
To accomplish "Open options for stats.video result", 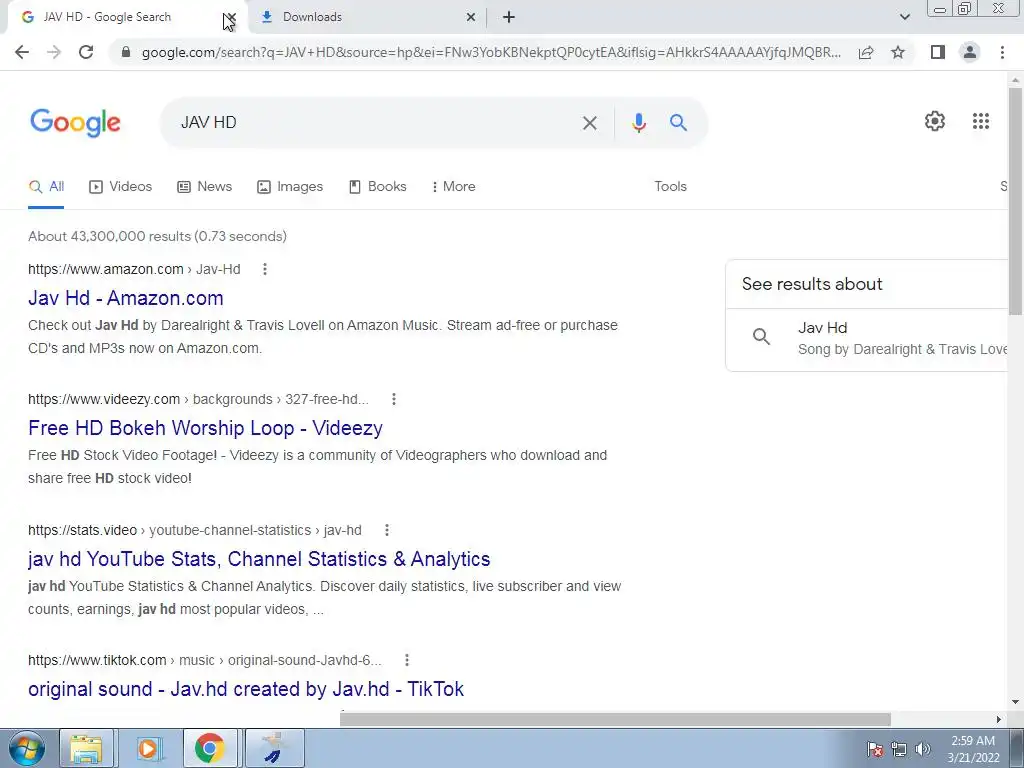I will pyautogui.click(x=387, y=530).
